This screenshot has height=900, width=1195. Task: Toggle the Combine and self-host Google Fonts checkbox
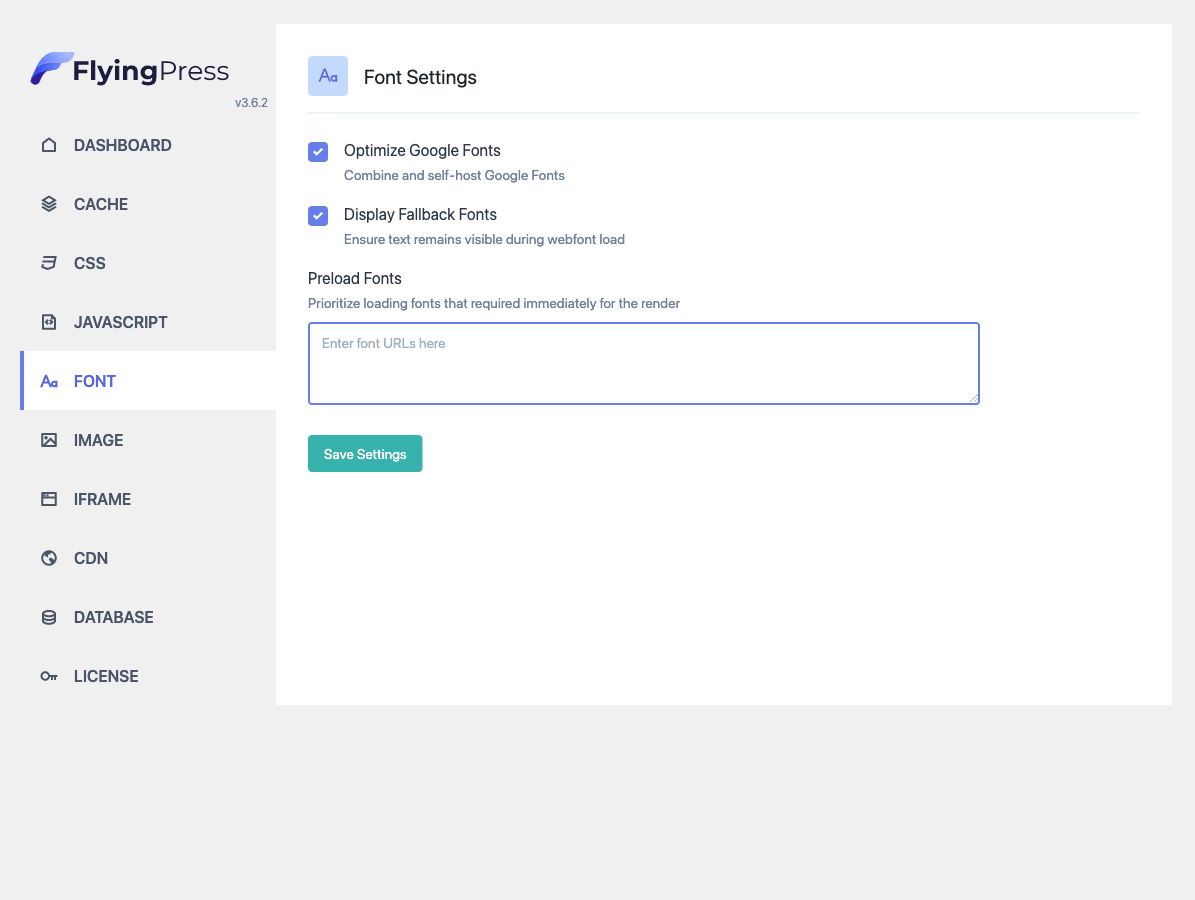(x=317, y=151)
